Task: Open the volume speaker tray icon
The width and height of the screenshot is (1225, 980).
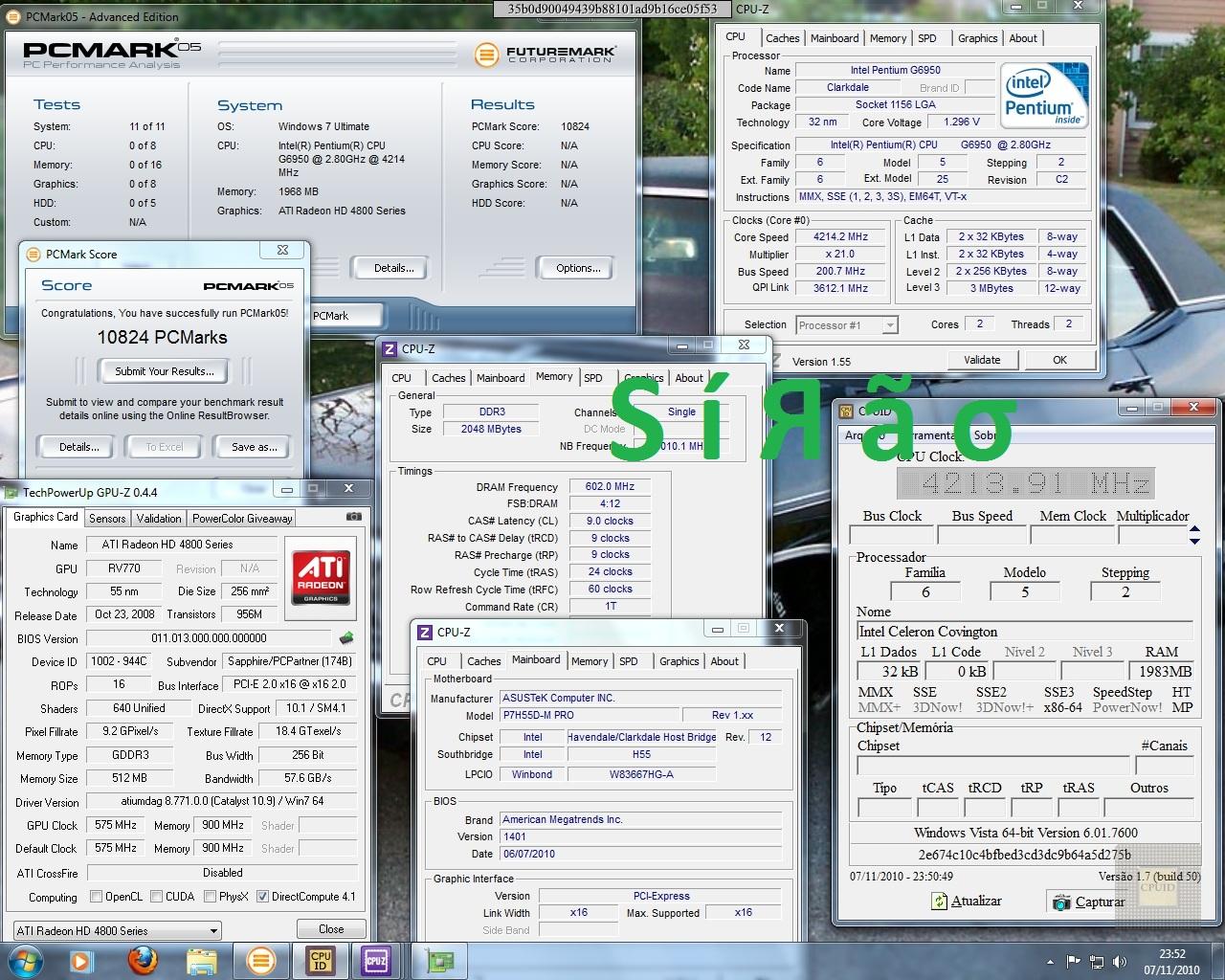Action: [x=1119, y=961]
